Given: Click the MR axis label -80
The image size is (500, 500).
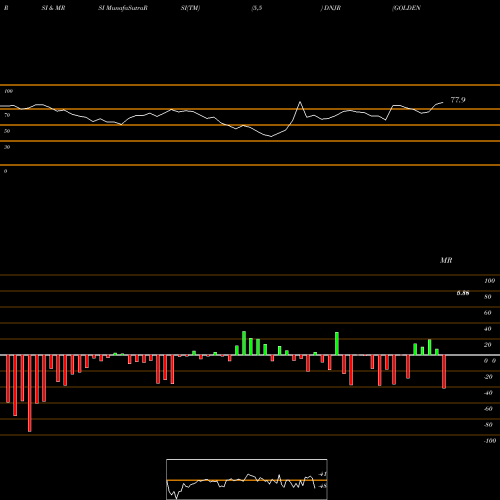Looking at the screenshot, I should coord(488,425).
